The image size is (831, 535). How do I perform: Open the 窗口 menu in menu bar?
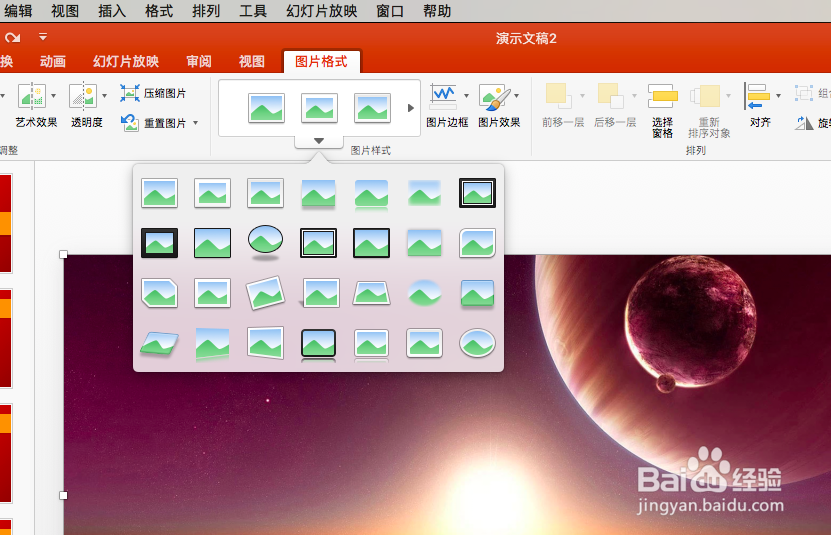(x=390, y=11)
